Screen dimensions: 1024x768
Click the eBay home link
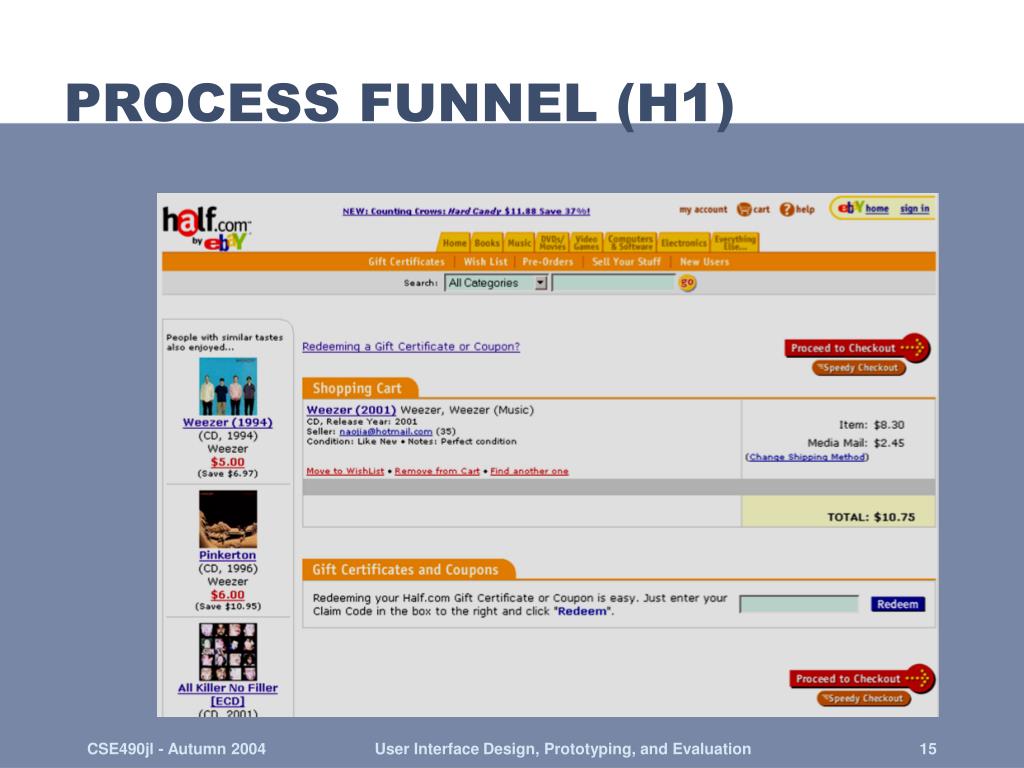coord(877,208)
